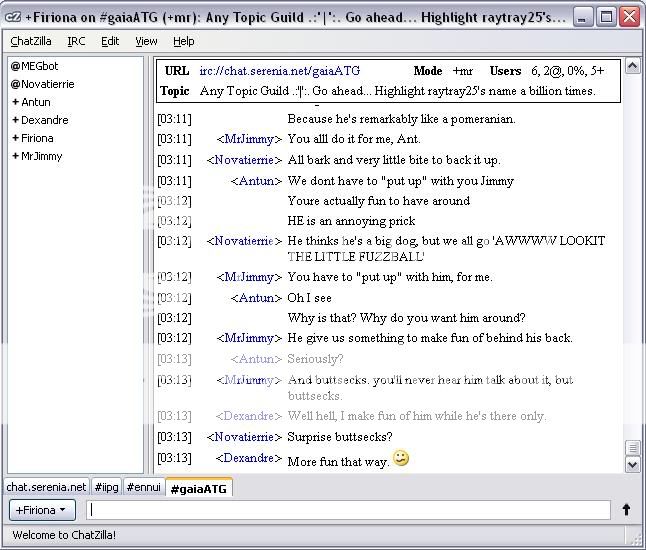Maximize the ChatZilla window

[x=606, y=17]
